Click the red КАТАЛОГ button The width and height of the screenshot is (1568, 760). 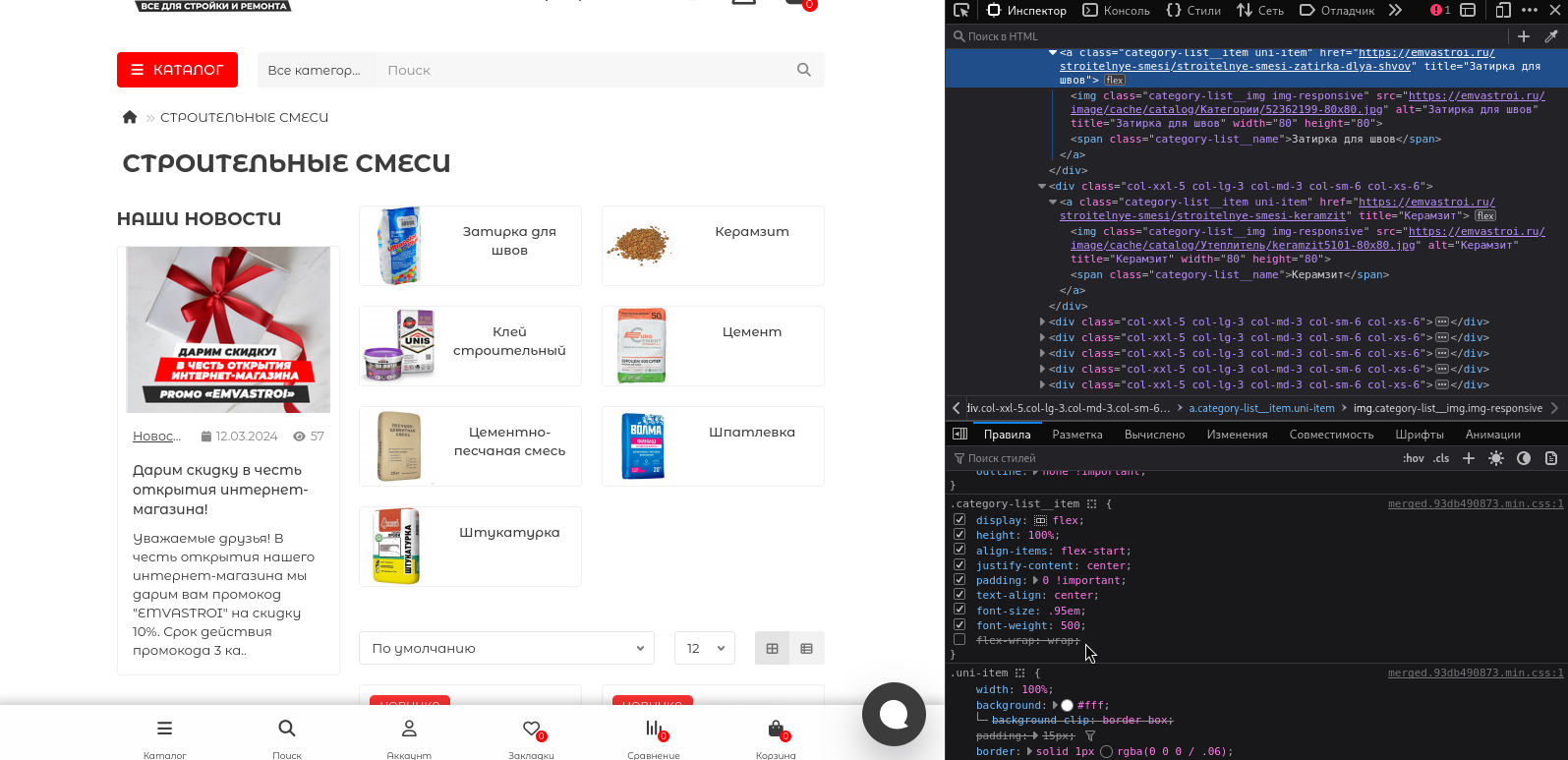click(x=177, y=70)
